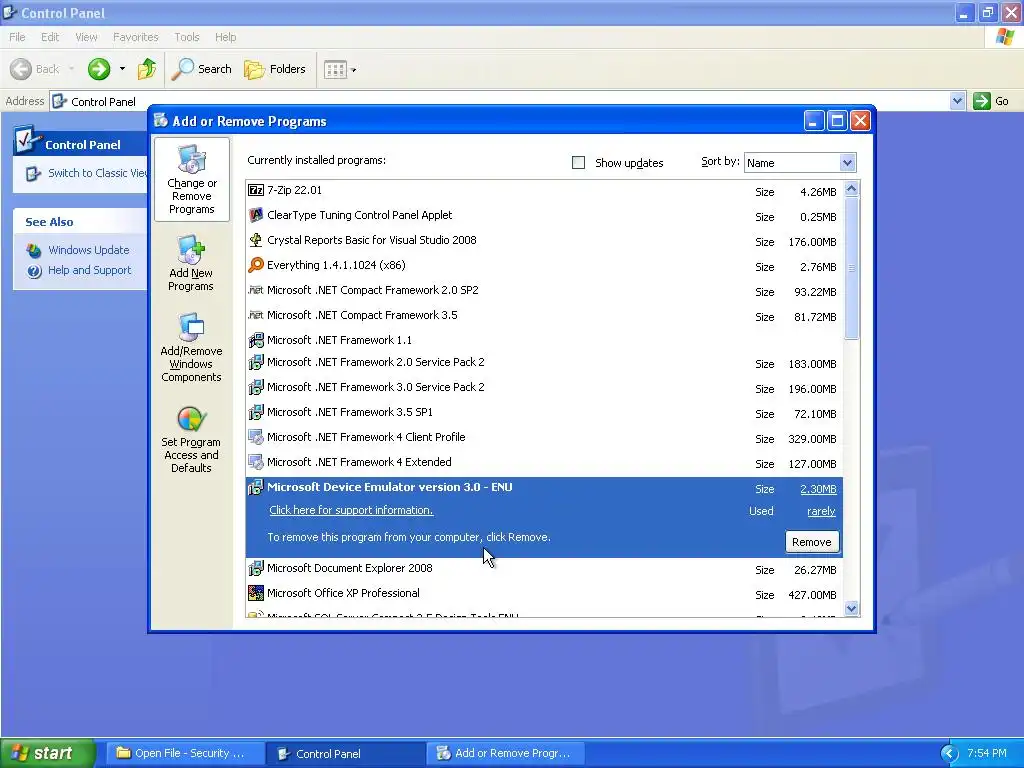Viewport: 1024px width, 768px height.
Task: Click the .NET Framework 1.1 icon
Action: tap(256, 340)
